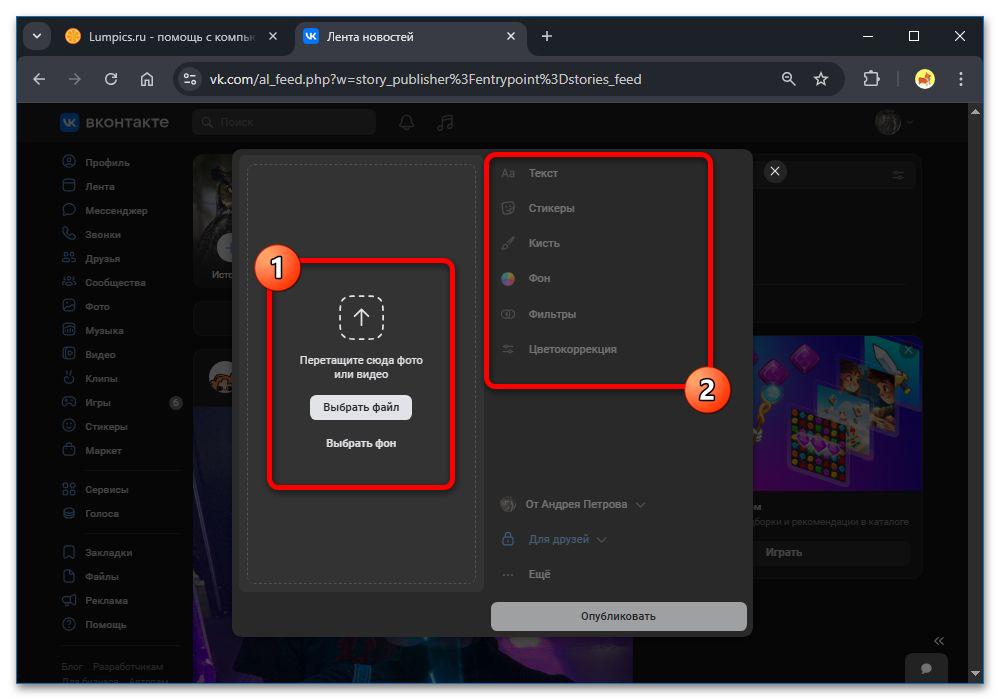
Task: Close the story editor with X button
Action: (x=775, y=171)
